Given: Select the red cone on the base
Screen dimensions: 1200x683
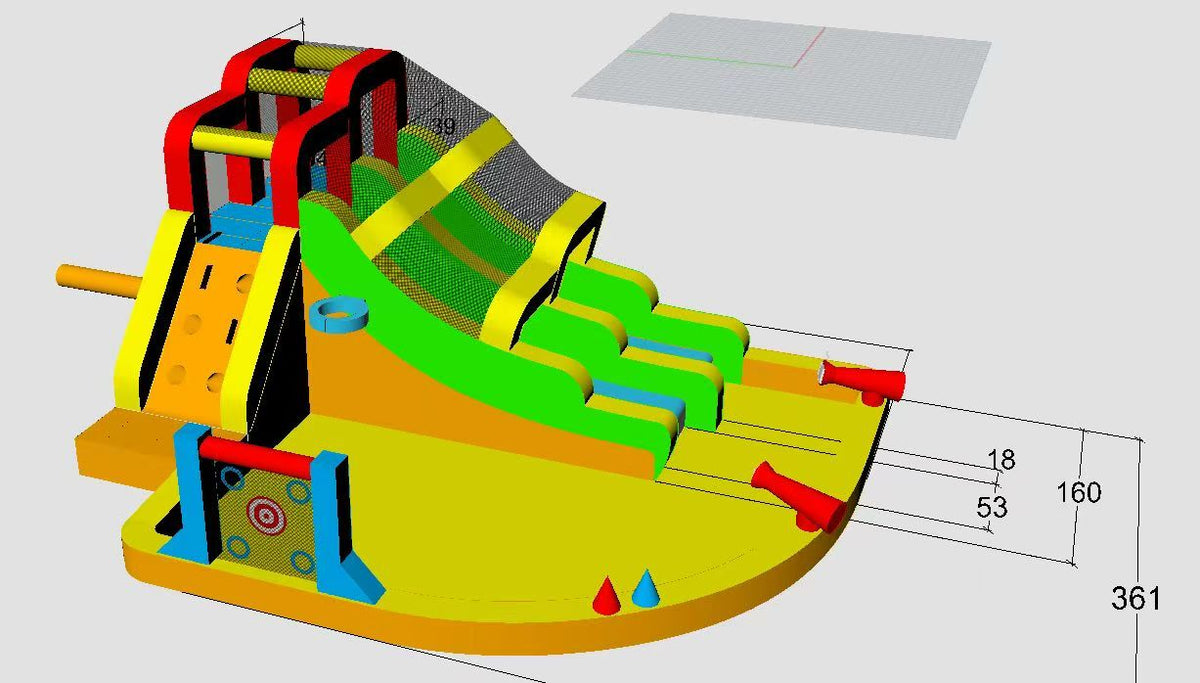Looking at the screenshot, I should (x=605, y=595).
